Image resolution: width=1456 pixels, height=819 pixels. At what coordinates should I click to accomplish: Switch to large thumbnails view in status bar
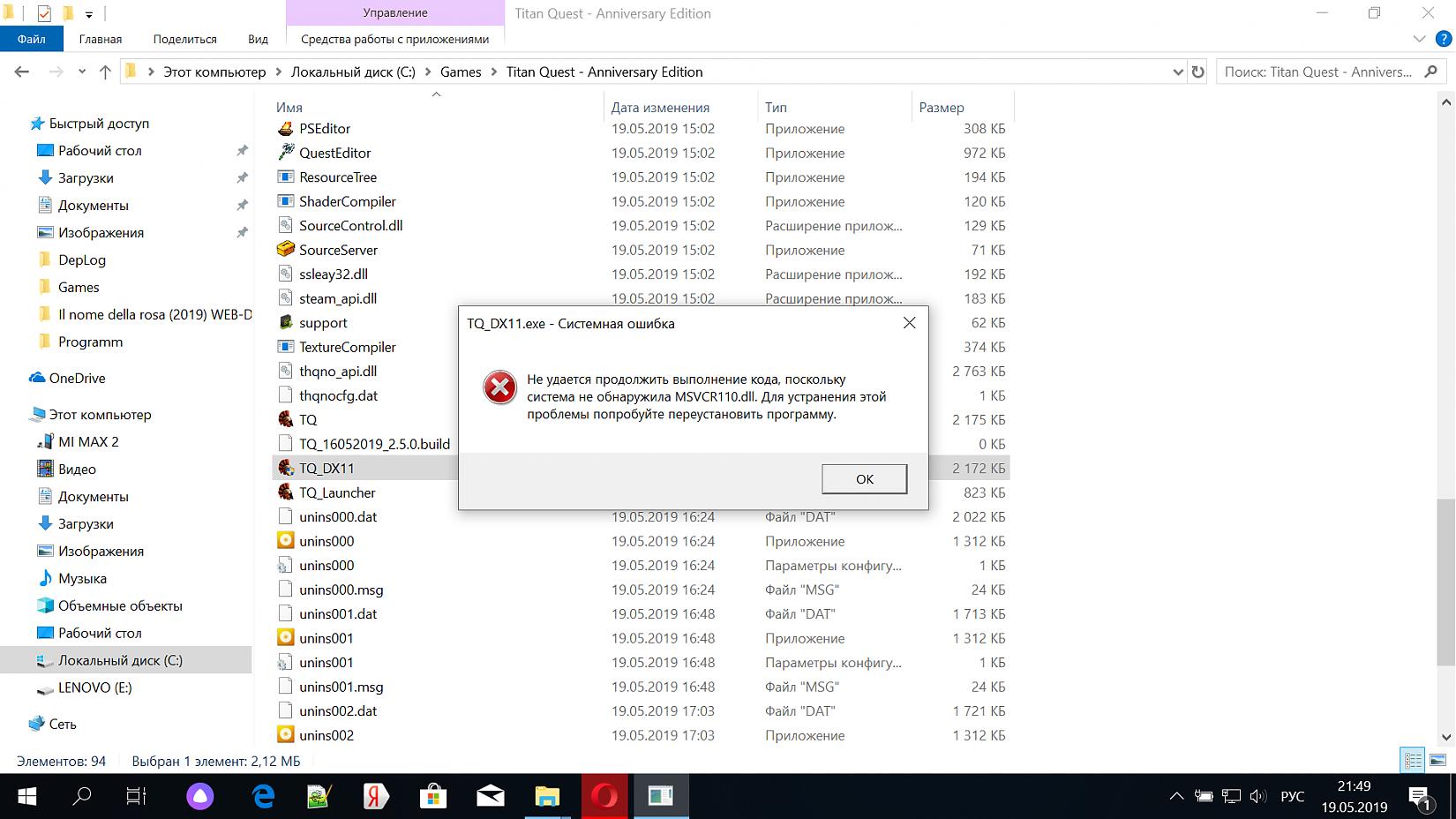pyautogui.click(x=1437, y=760)
